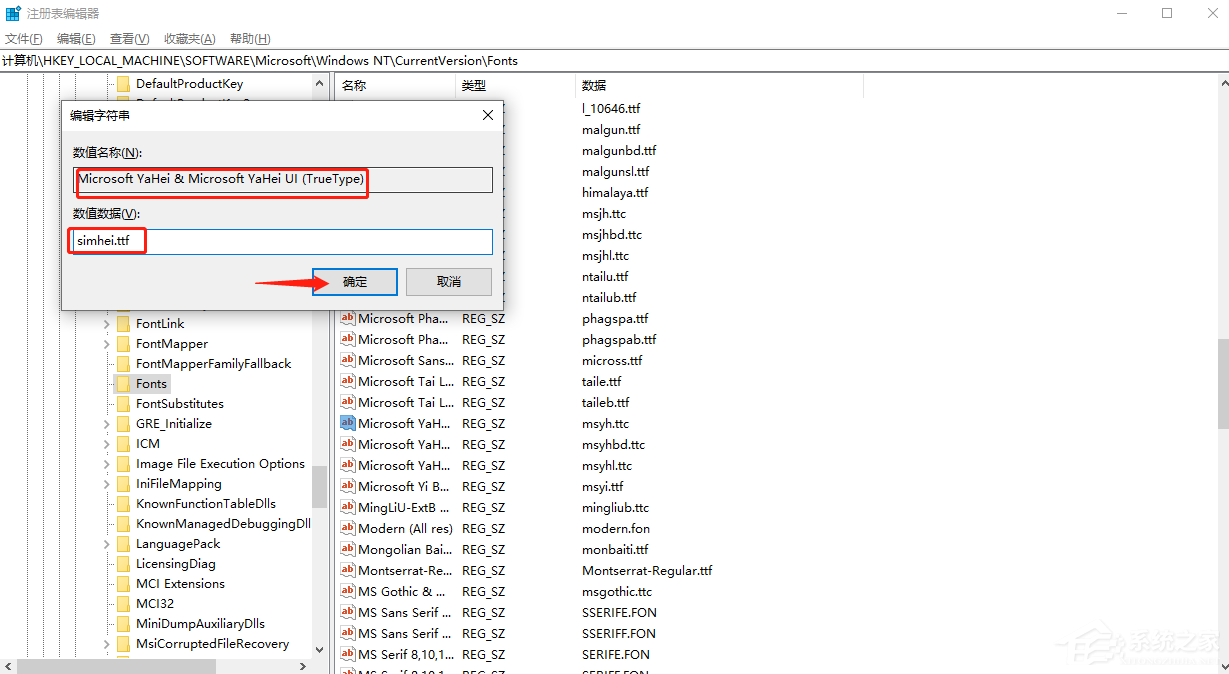This screenshot has width=1229, height=674.
Task: Click the Fonts folder icon in the tree
Action: point(122,383)
